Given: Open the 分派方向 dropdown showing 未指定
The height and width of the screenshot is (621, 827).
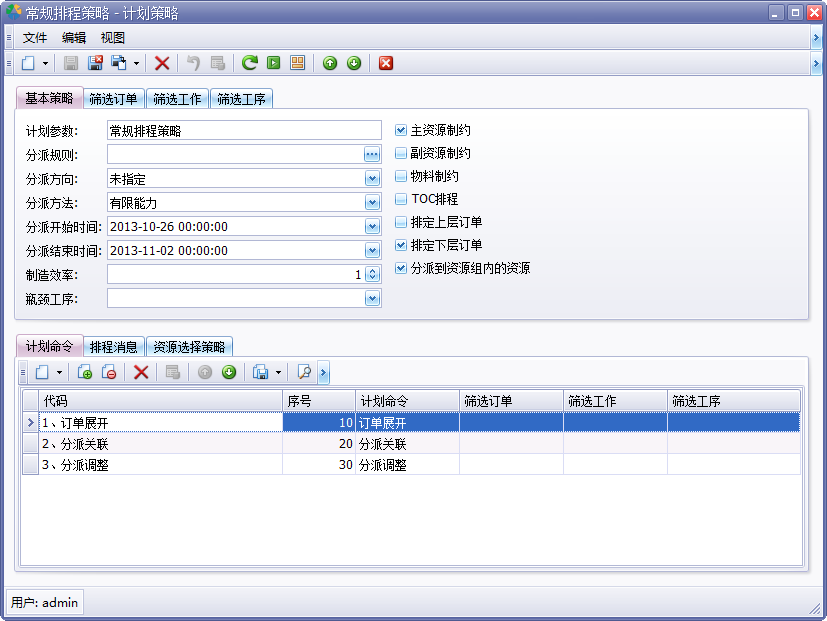Looking at the screenshot, I should pyautogui.click(x=372, y=179).
